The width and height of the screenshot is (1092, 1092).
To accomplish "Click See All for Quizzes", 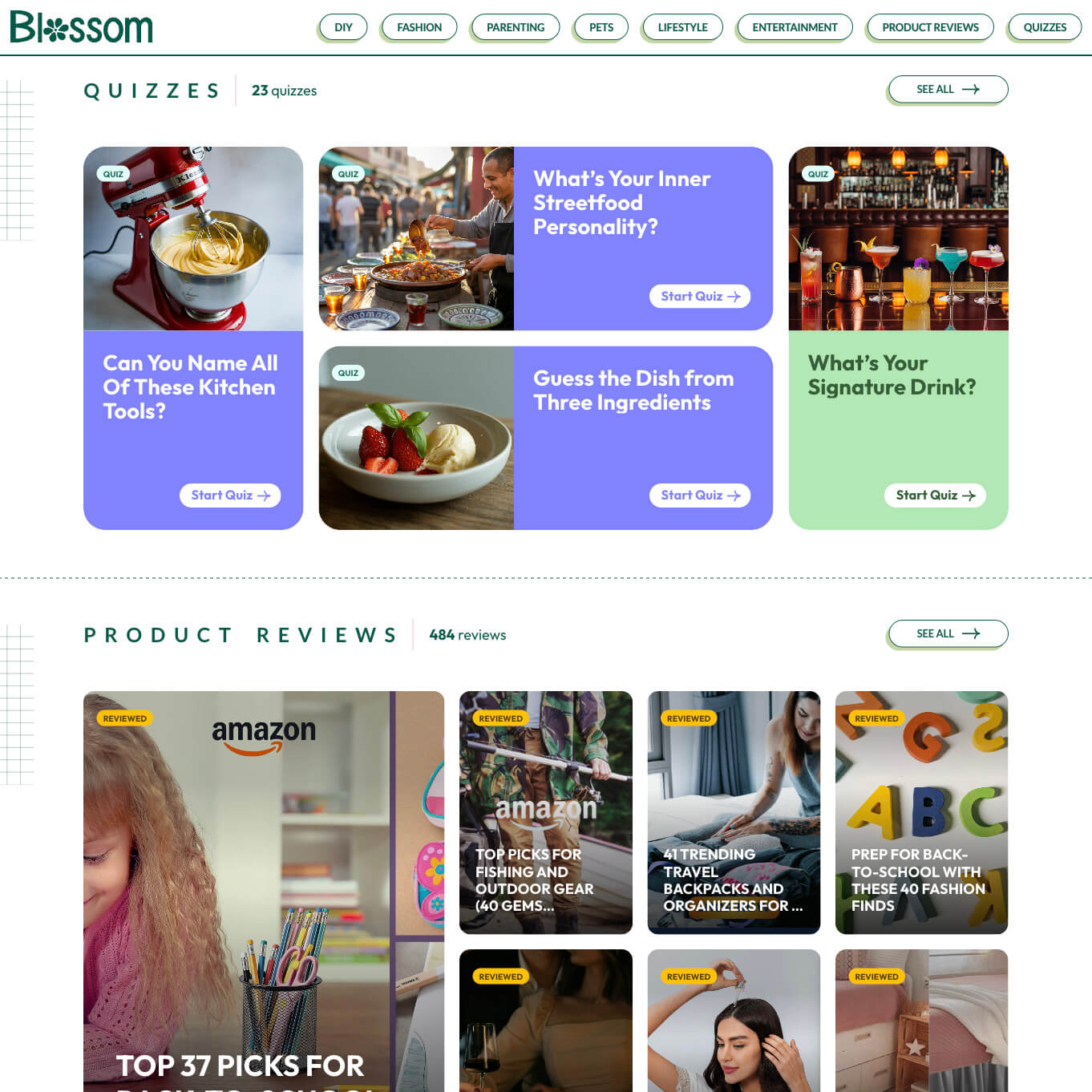I will click(x=948, y=89).
